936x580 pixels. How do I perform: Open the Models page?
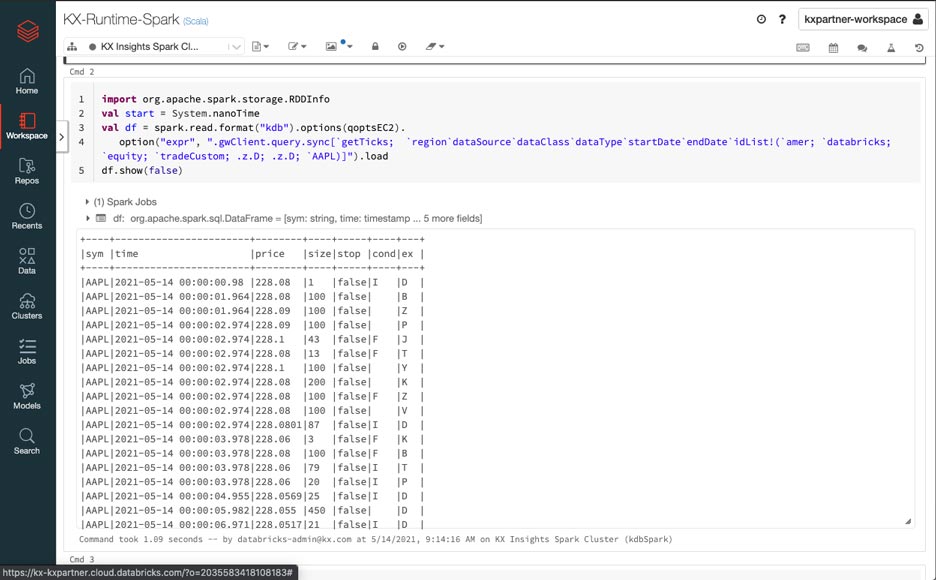click(27, 396)
